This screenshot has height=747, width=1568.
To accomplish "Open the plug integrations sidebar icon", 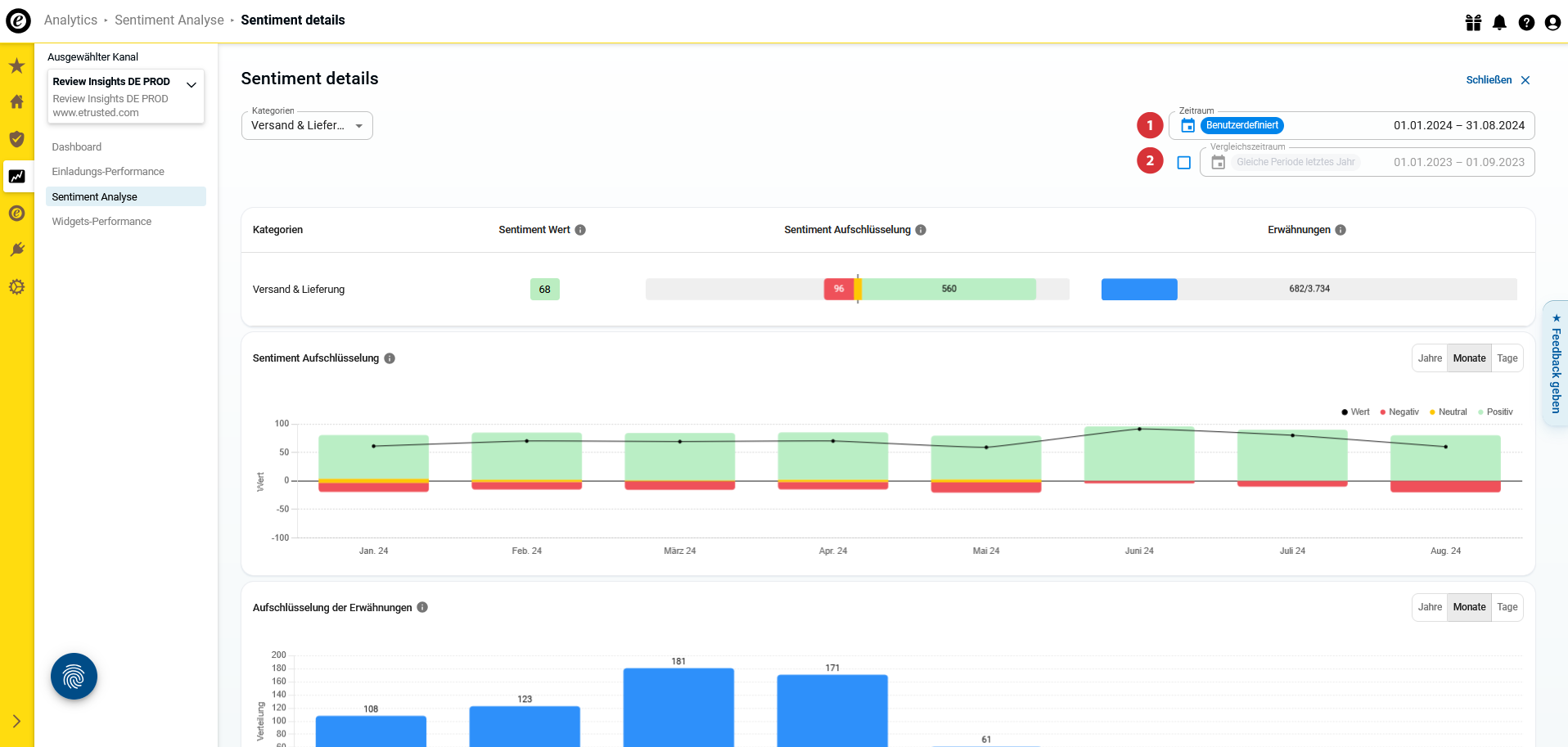I will tap(16, 250).
